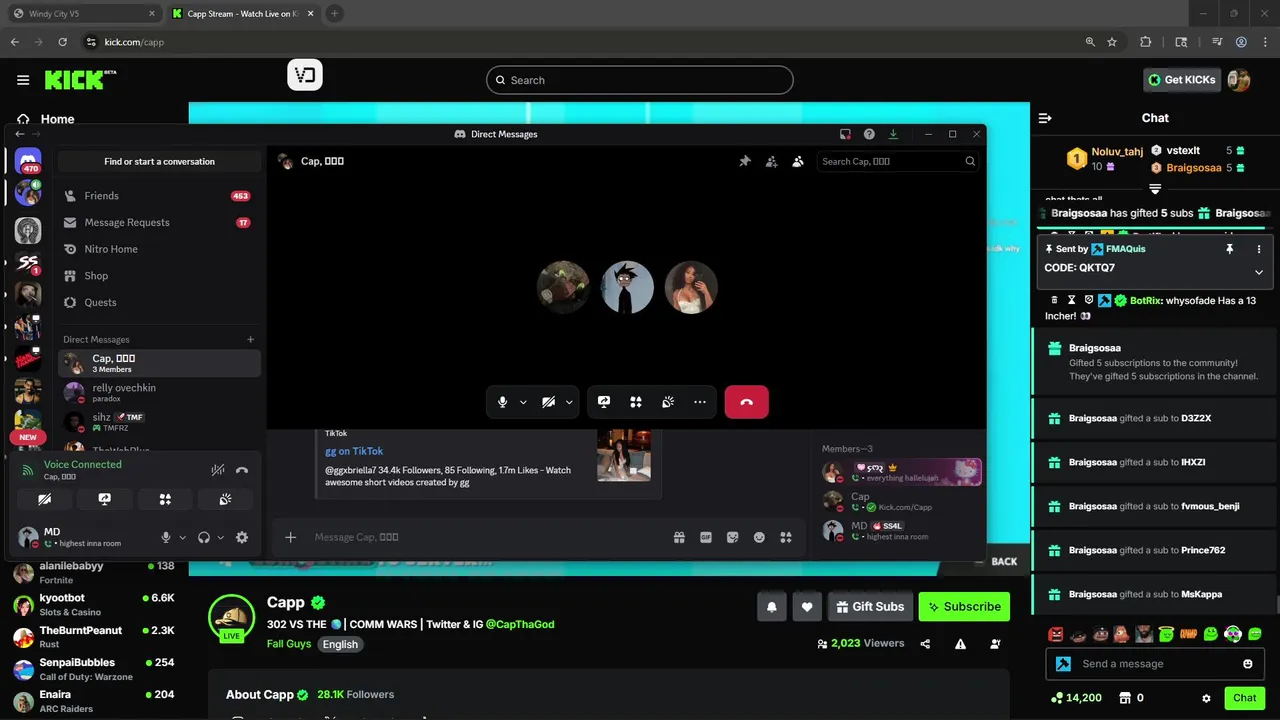Create new DM with plus icon

(x=251, y=340)
